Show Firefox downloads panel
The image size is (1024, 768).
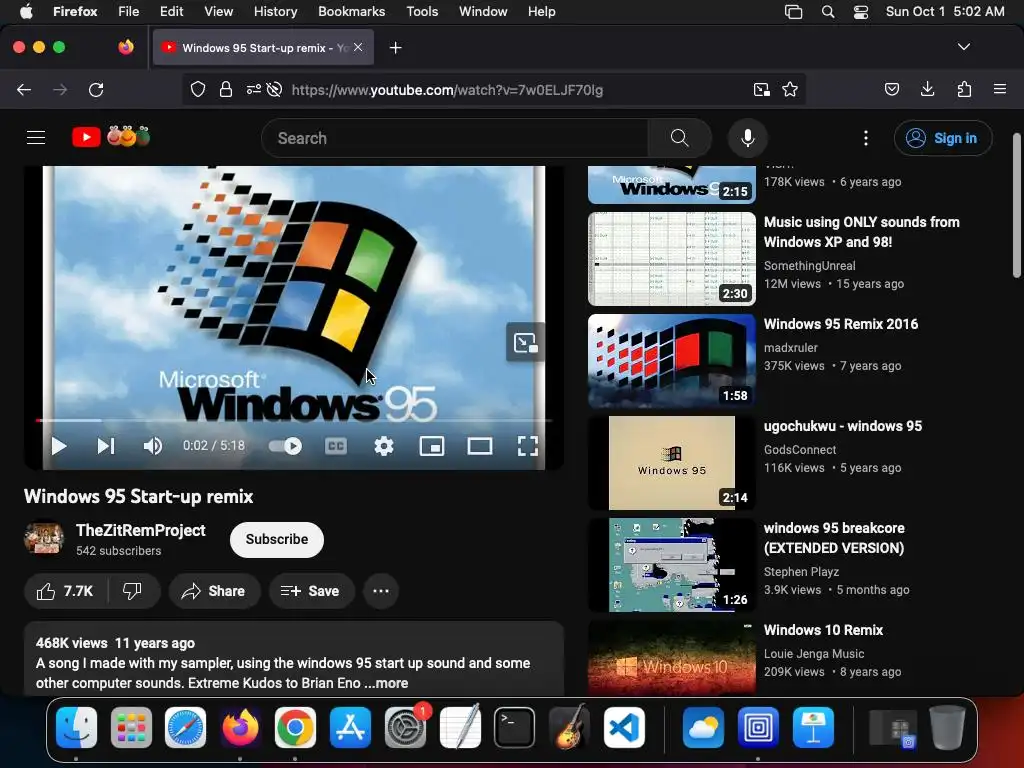927,89
